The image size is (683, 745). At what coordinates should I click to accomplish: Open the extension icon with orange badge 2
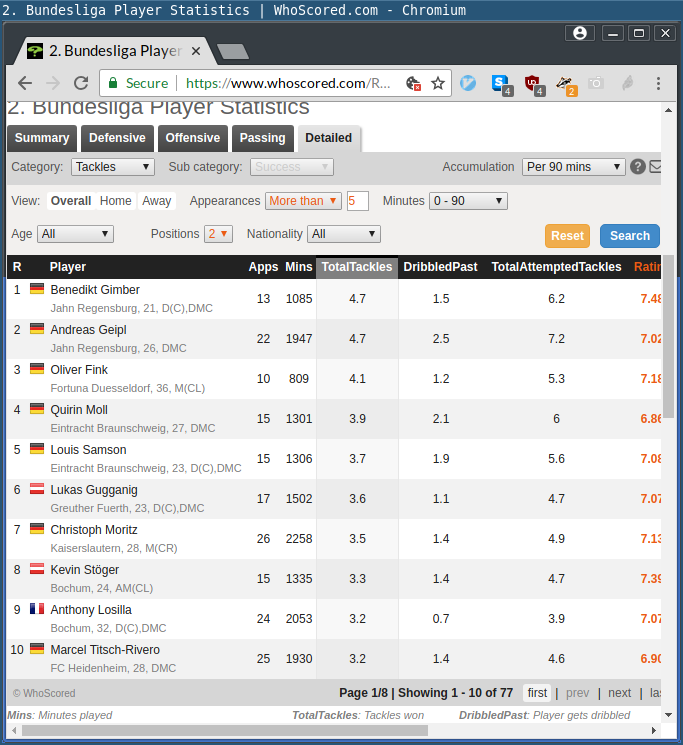click(x=566, y=85)
